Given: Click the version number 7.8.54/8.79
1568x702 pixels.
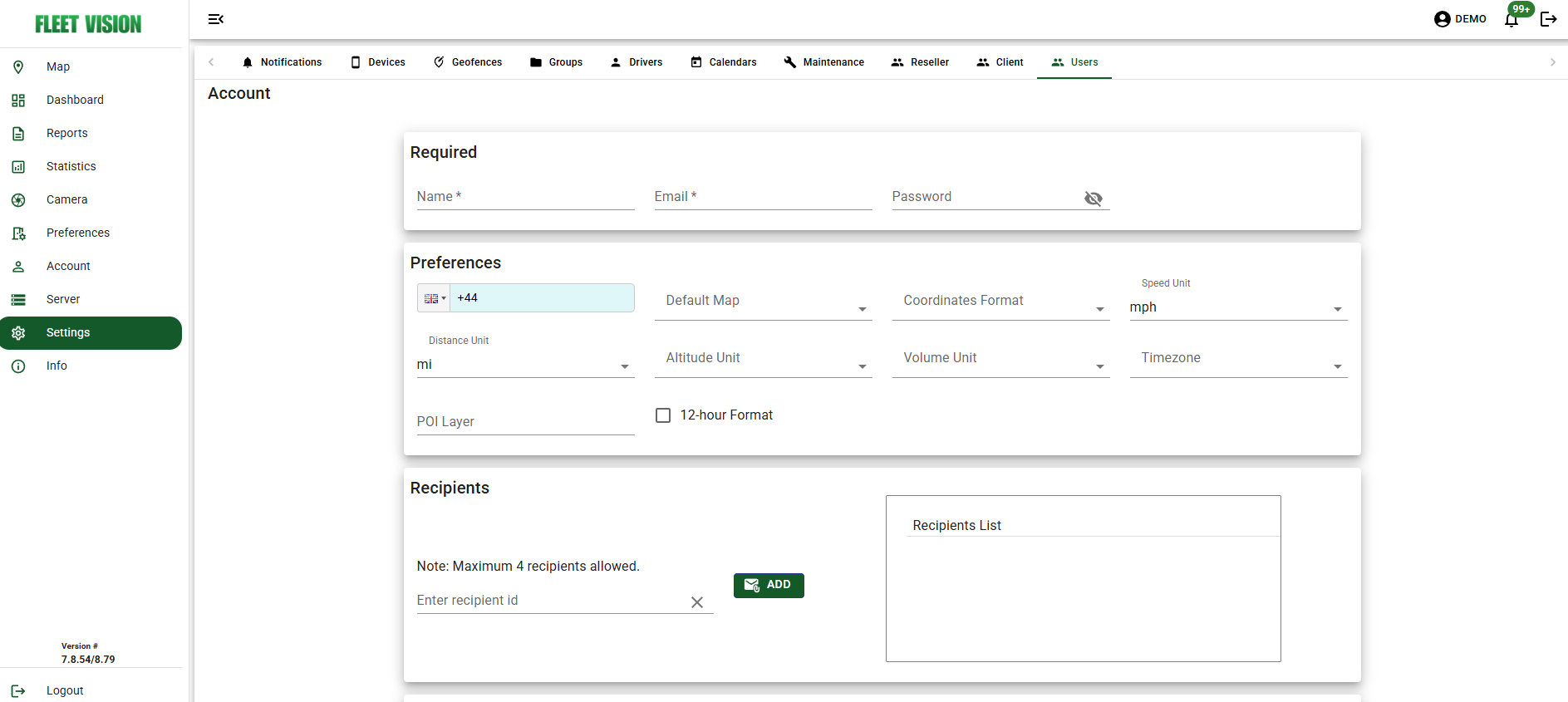Looking at the screenshot, I should (88, 660).
